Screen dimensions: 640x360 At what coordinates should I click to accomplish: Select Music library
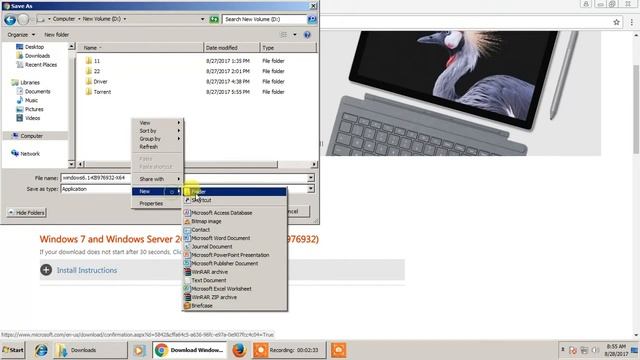click(27, 100)
